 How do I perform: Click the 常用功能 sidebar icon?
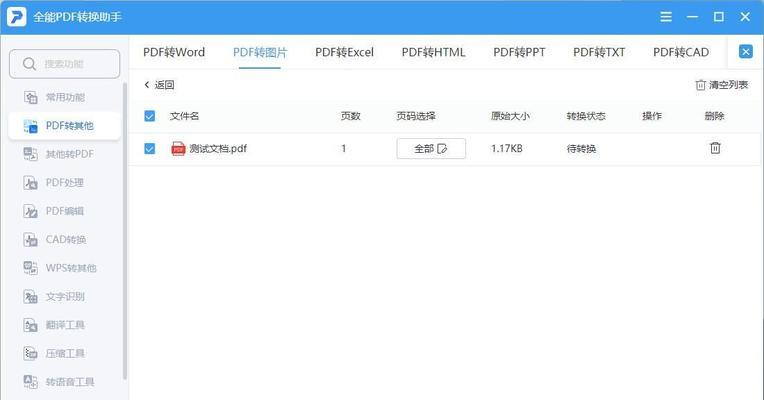(30, 97)
